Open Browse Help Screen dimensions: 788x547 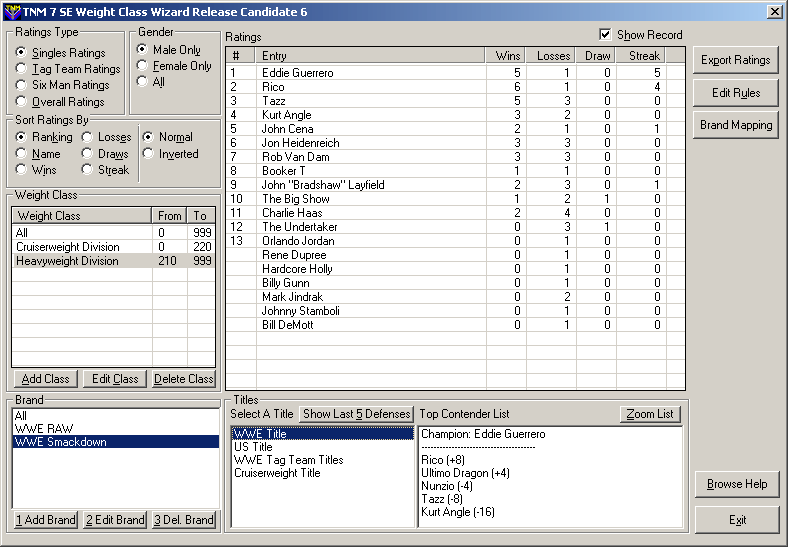[736, 484]
